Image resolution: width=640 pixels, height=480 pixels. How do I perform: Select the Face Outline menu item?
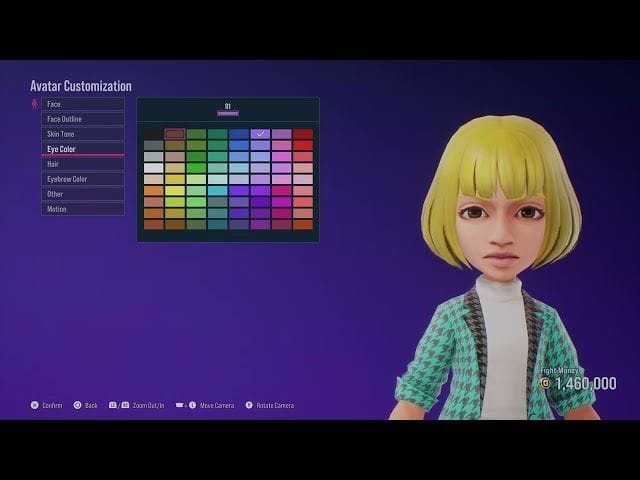83,119
